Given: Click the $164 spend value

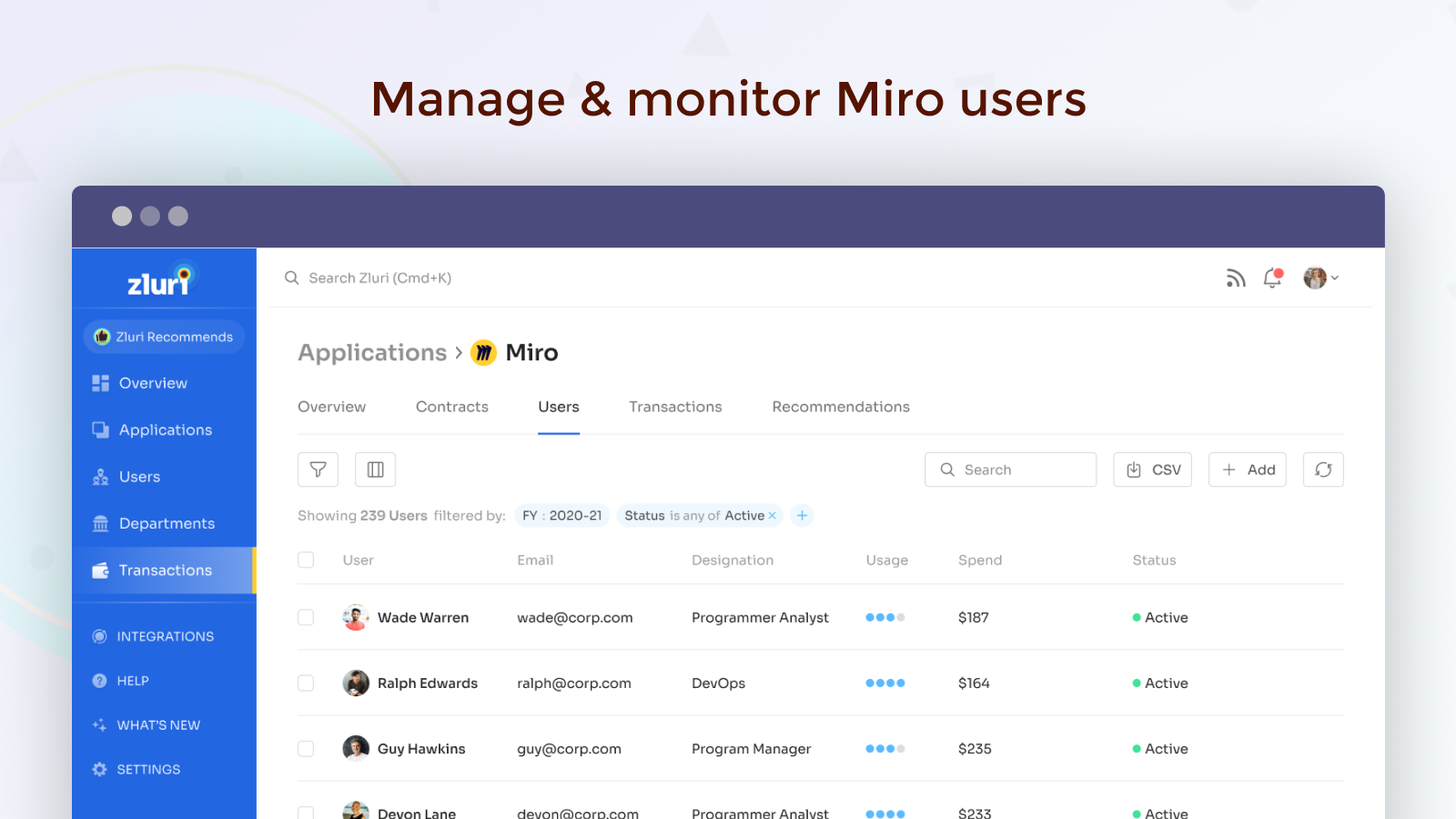Looking at the screenshot, I should tap(974, 682).
